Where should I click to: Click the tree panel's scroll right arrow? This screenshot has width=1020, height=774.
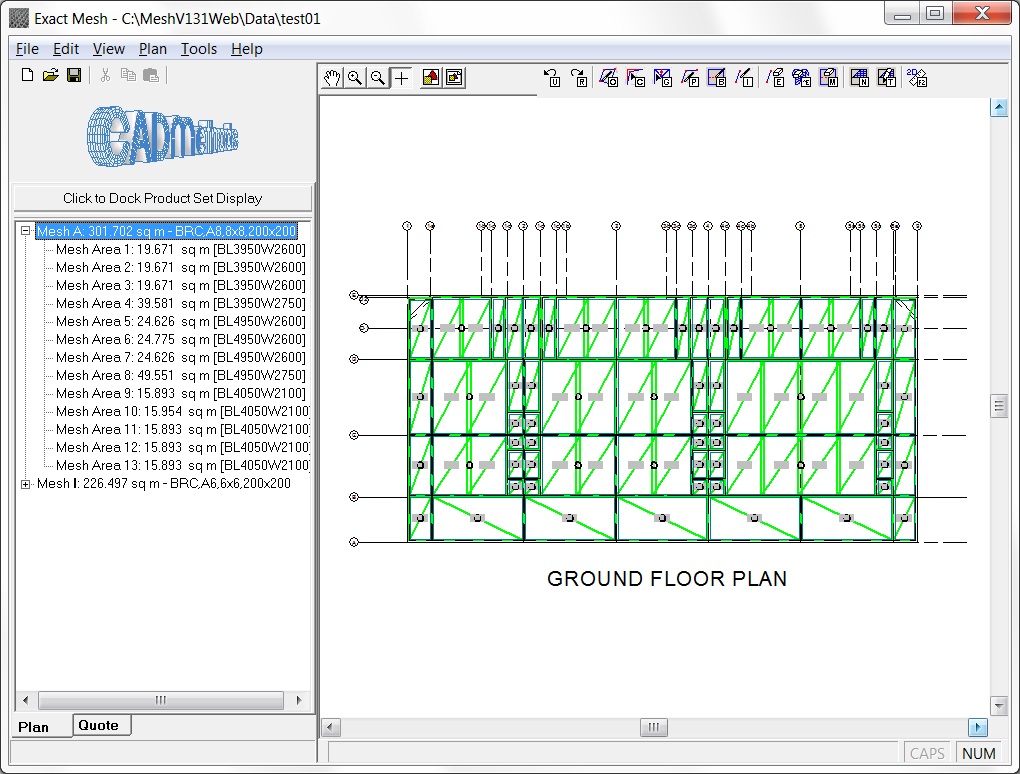click(x=299, y=701)
